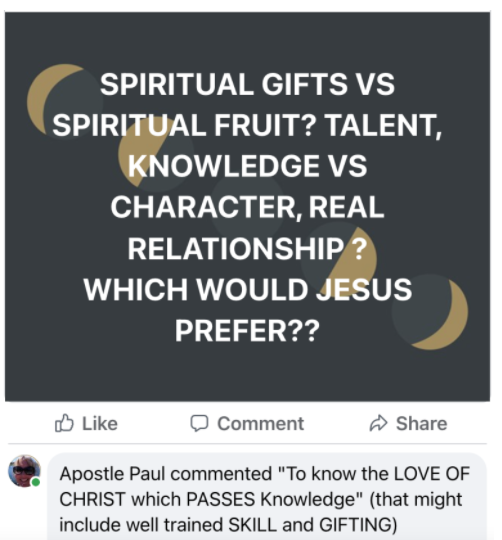
Task: Click the thumbs-up Like icon
Action: (64, 423)
